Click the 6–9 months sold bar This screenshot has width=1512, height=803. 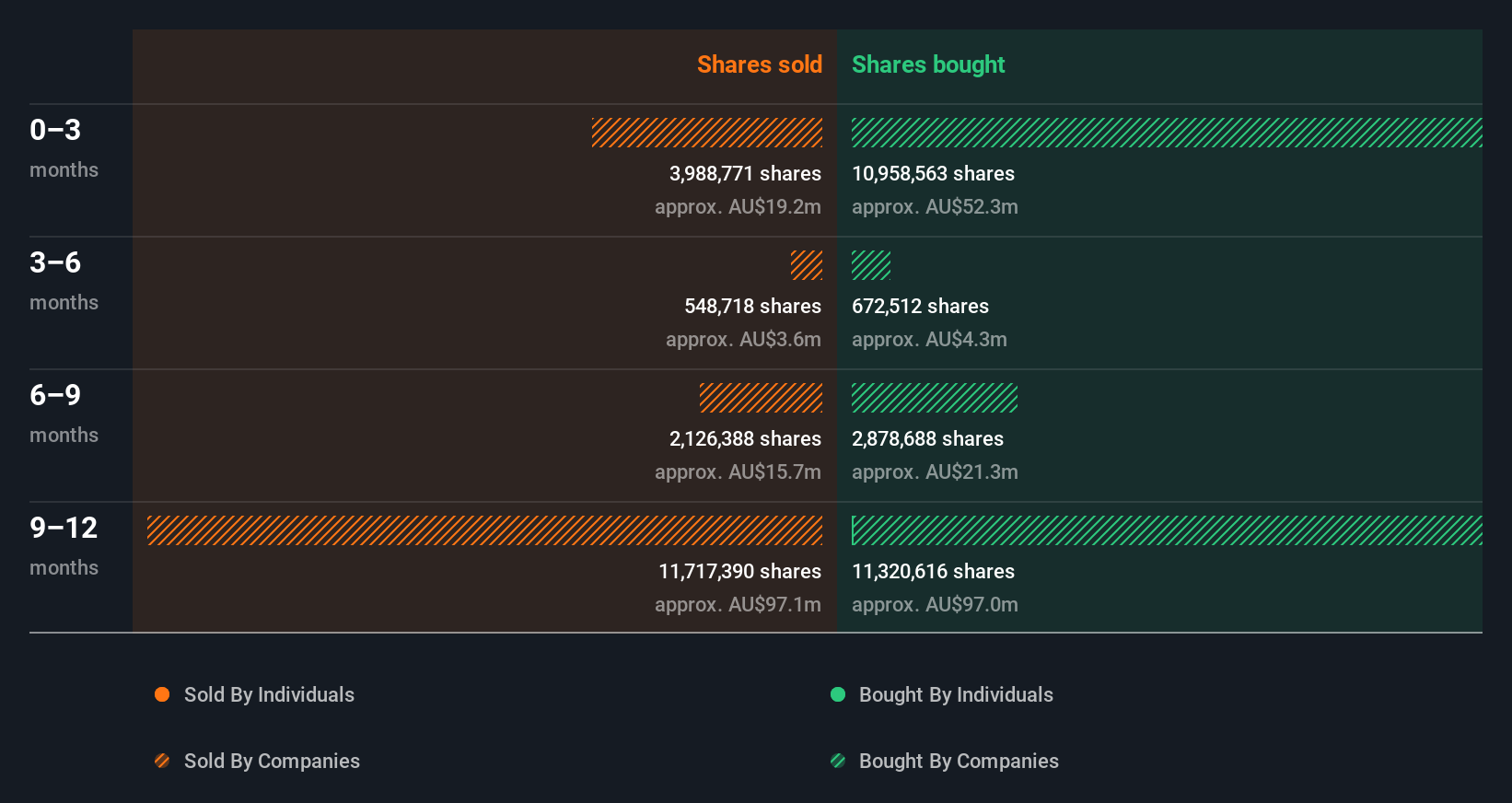(761, 398)
